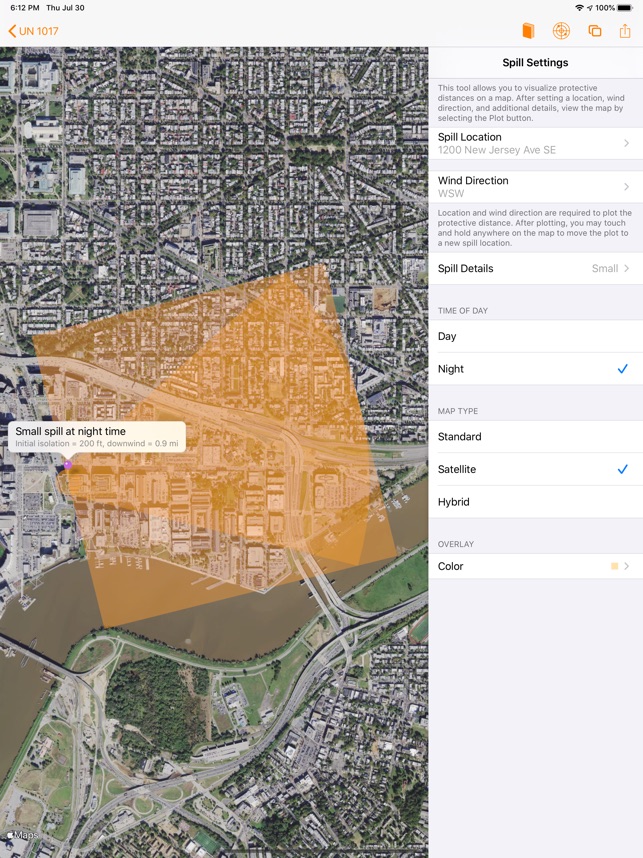643x858 pixels.
Task: Tap the purple spill location pin
Action: click(x=68, y=465)
